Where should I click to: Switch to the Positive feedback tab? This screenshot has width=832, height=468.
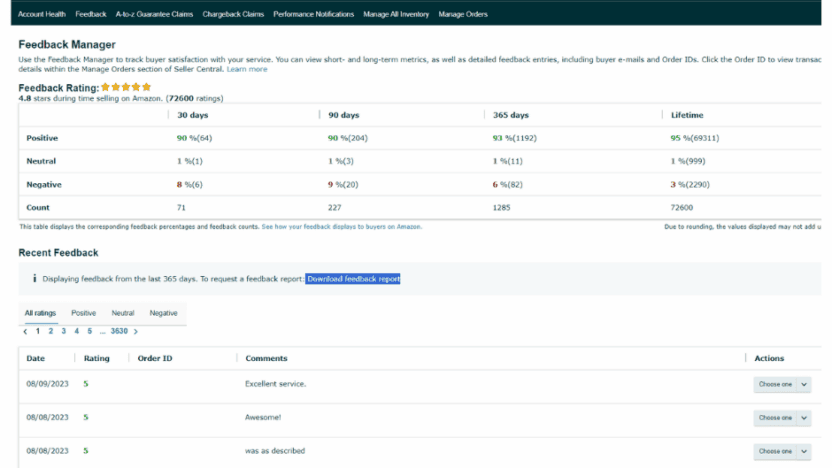(x=84, y=313)
